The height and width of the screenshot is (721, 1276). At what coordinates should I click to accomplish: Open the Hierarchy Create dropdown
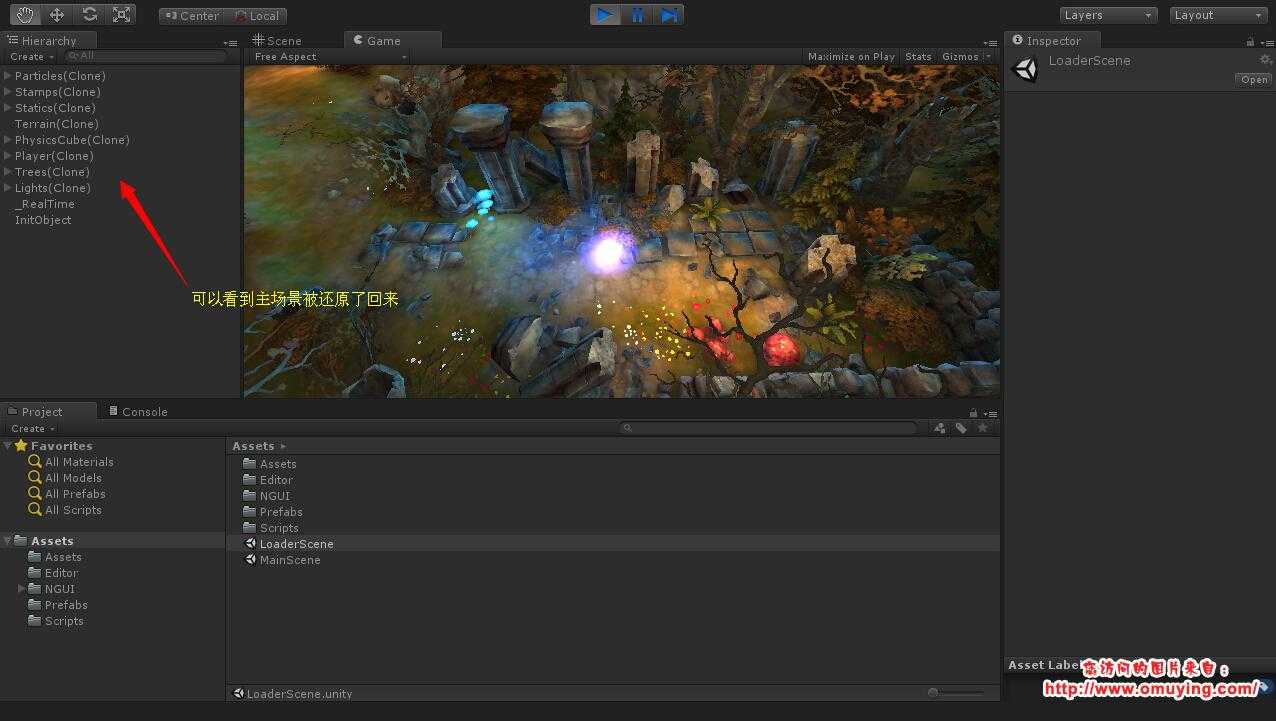pyautogui.click(x=32, y=57)
